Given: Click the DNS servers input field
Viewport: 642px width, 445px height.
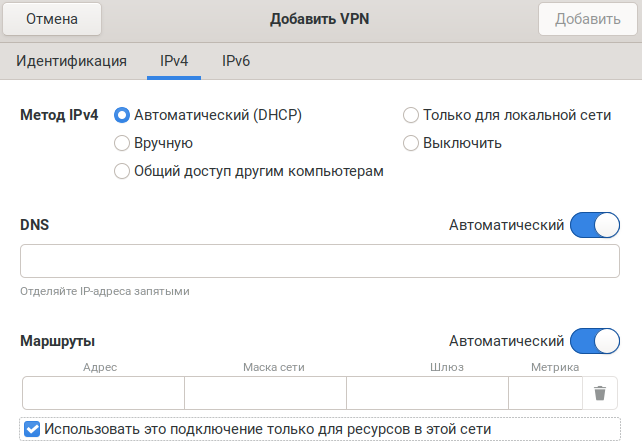Looking at the screenshot, I should (x=320, y=262).
